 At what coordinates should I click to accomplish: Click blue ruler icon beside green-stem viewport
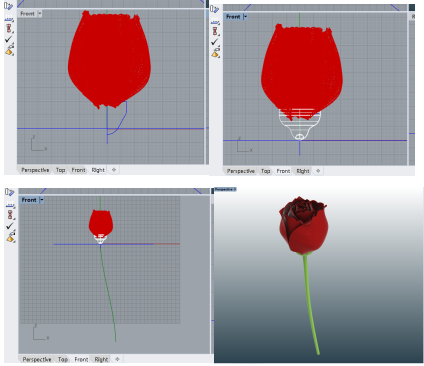point(10,192)
